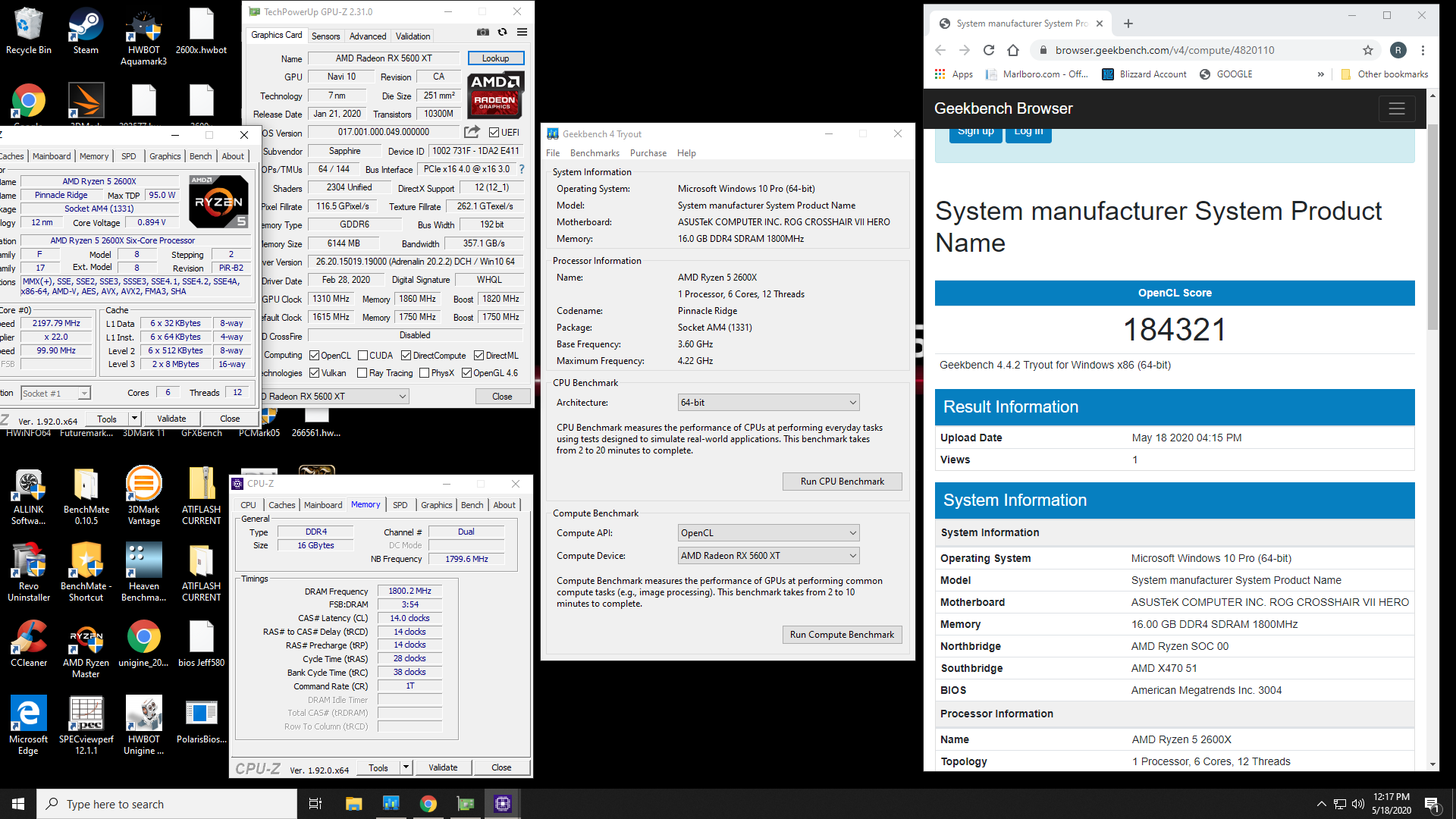Open 3DMark Vantage desktop icon

[143, 497]
